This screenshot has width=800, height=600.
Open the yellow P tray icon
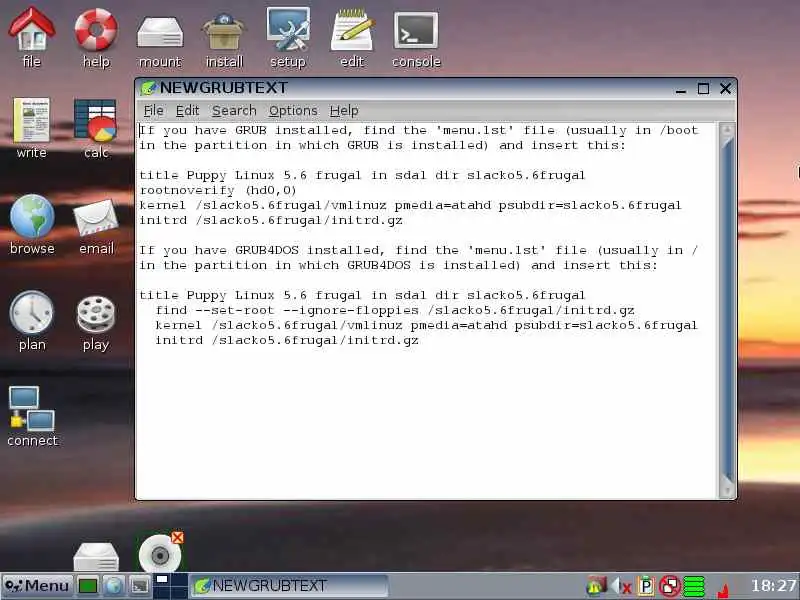(x=645, y=586)
